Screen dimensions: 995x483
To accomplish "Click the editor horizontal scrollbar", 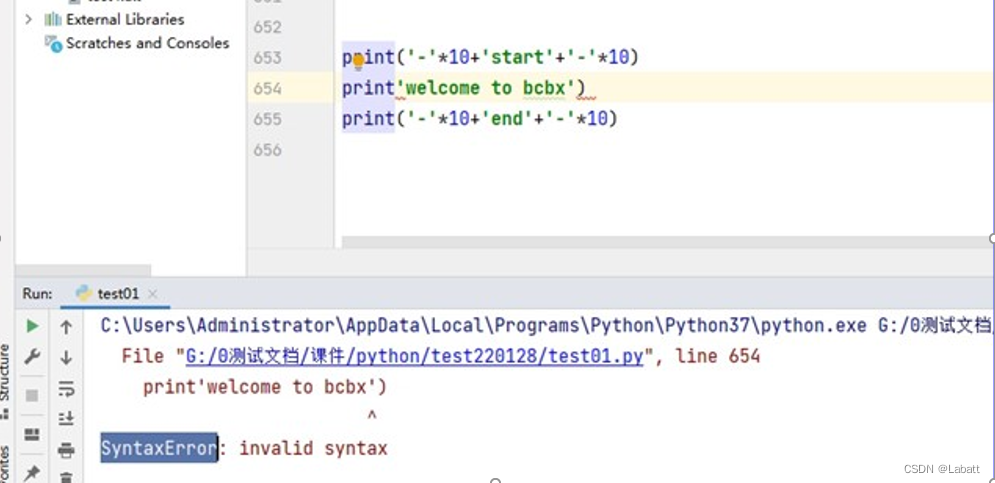I will click(666, 242).
